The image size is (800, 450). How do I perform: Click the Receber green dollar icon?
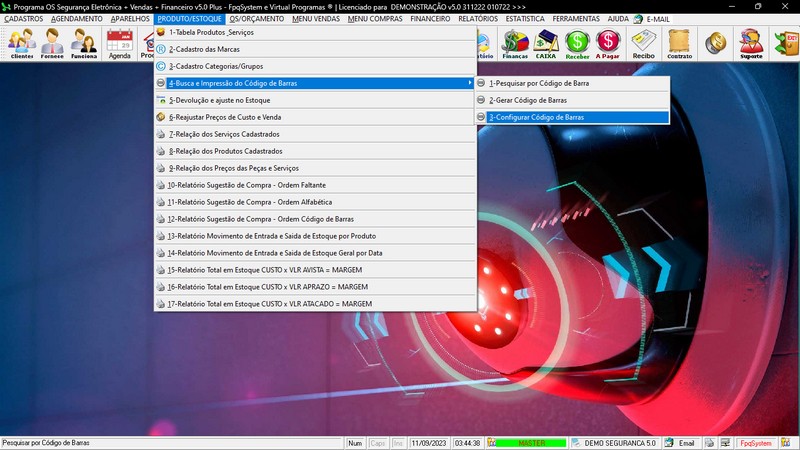click(577, 43)
